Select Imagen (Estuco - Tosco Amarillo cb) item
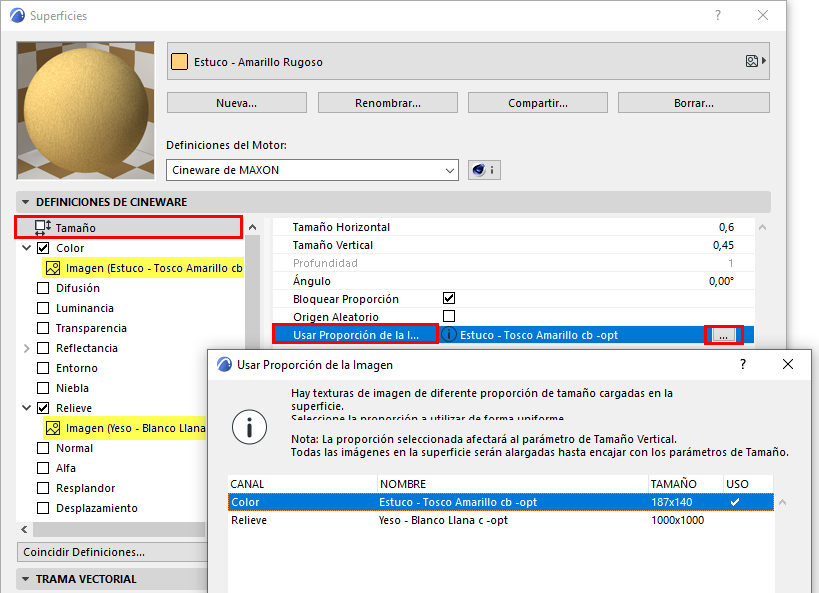This screenshot has height=593, width=819. coord(143,268)
